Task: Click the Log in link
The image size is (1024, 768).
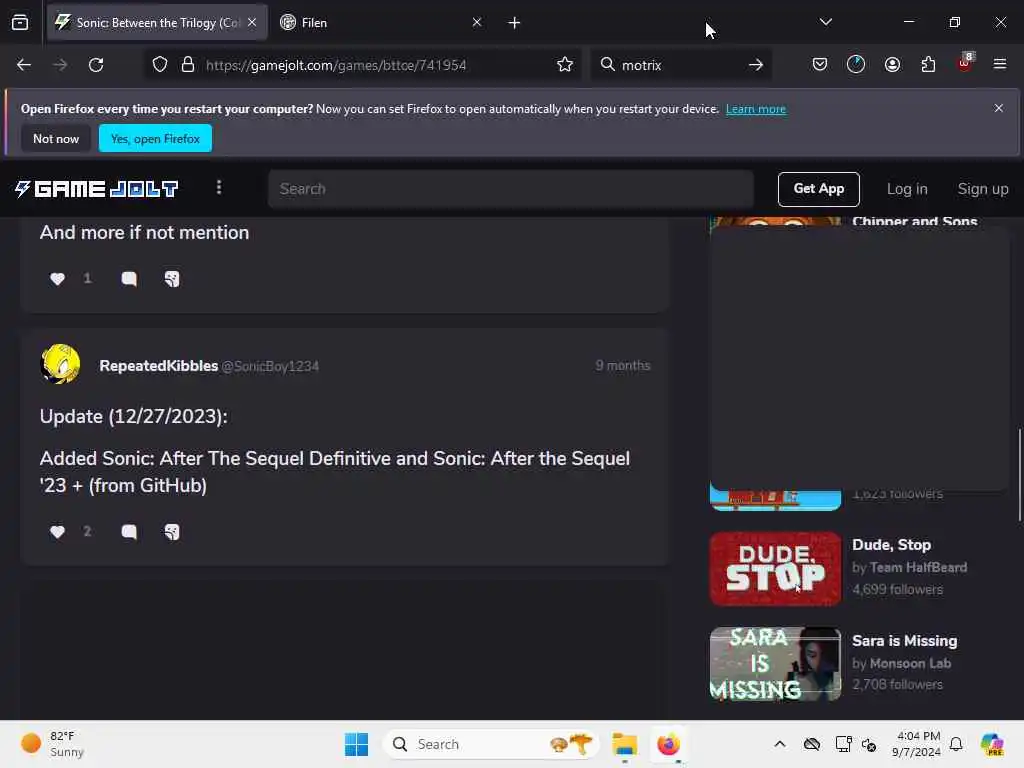Action: click(906, 189)
